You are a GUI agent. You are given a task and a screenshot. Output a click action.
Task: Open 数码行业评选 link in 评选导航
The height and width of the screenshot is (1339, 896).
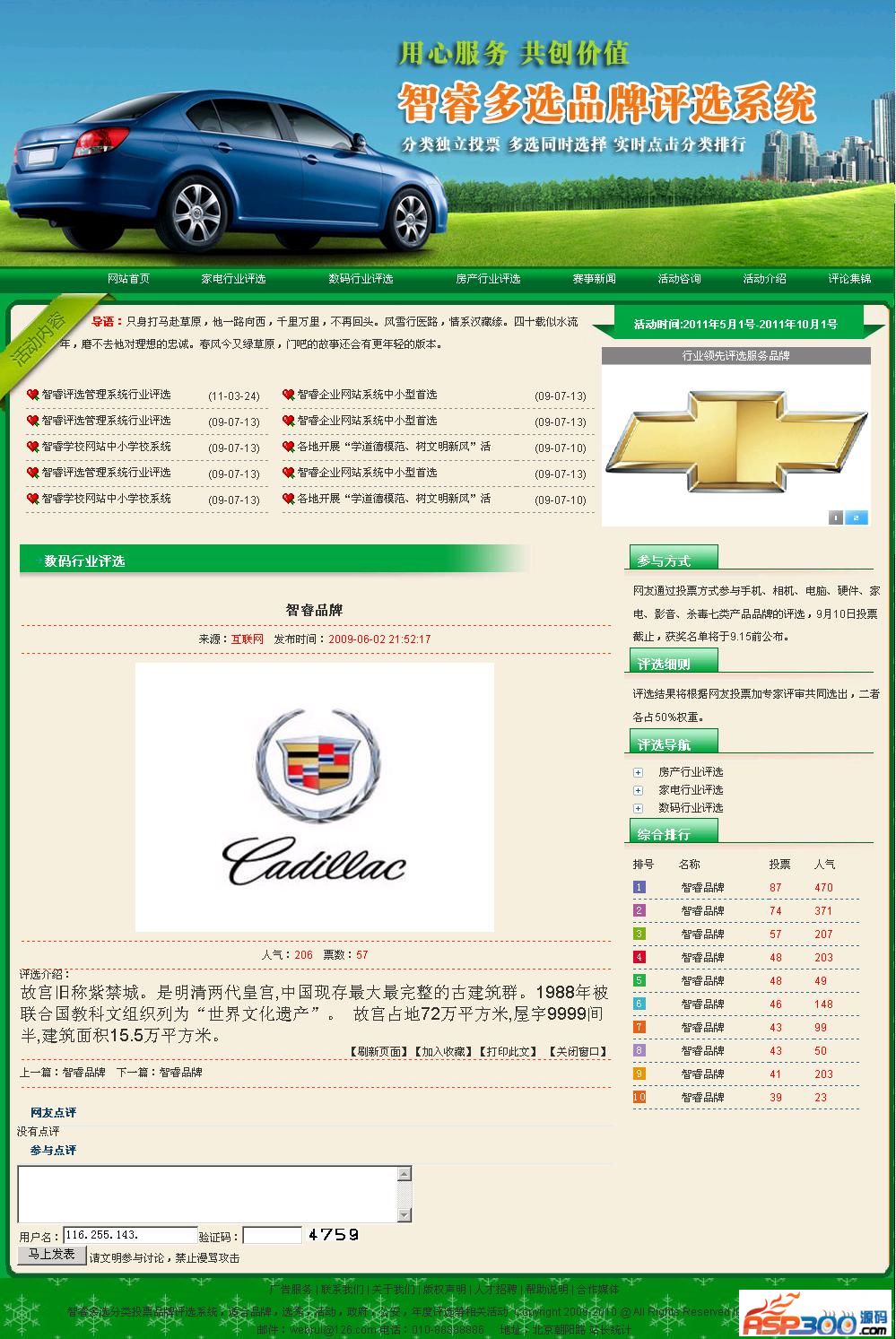[x=691, y=808]
